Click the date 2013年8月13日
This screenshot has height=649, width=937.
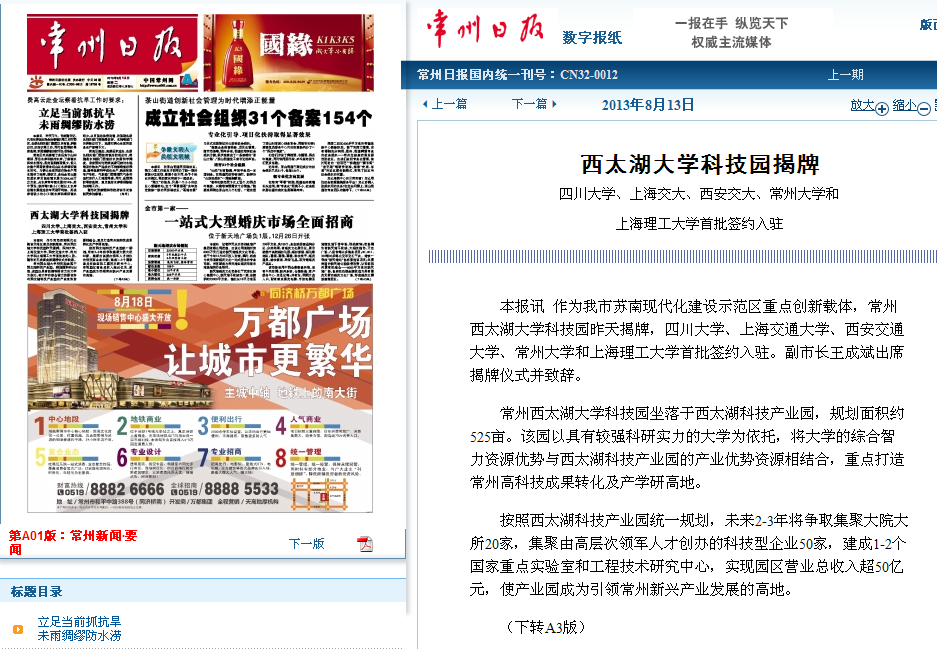point(648,105)
